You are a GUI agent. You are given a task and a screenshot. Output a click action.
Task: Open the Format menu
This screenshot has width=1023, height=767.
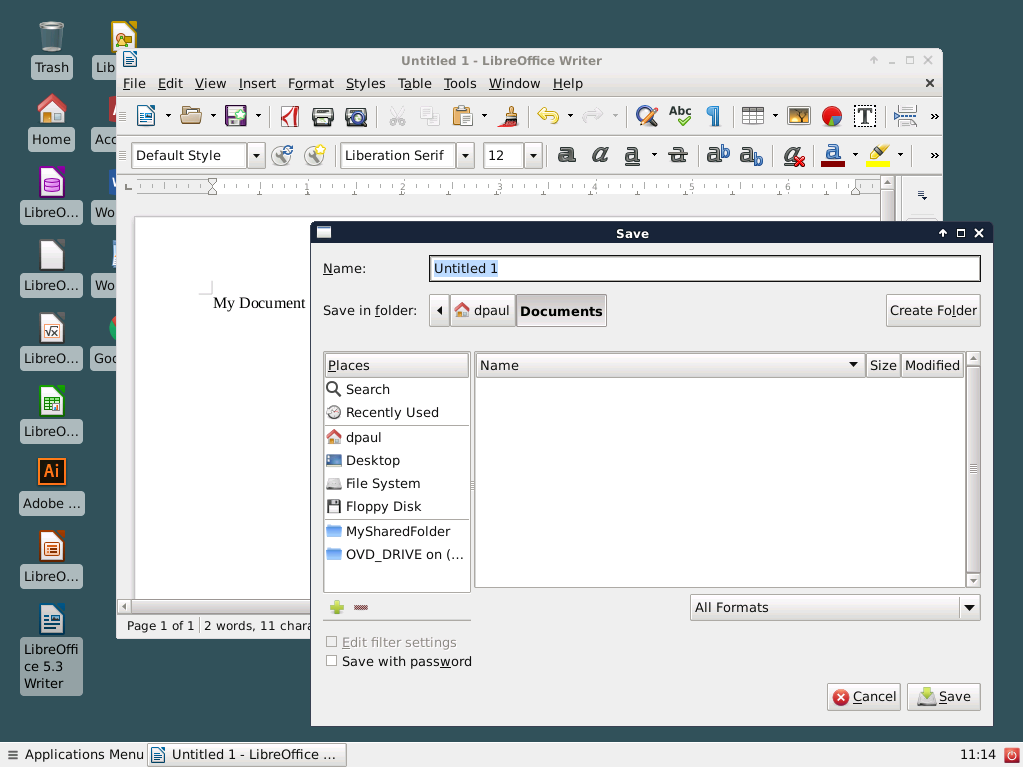pos(310,83)
